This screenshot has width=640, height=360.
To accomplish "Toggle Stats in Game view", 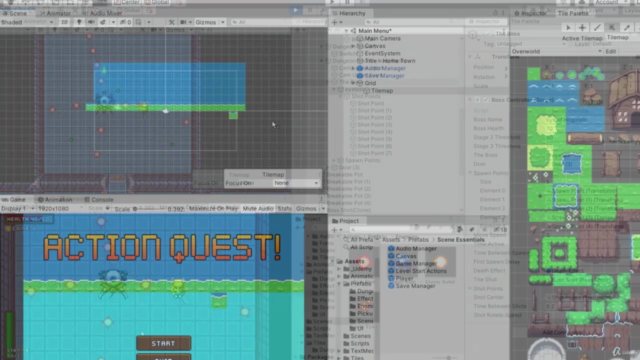I will 284,209.
